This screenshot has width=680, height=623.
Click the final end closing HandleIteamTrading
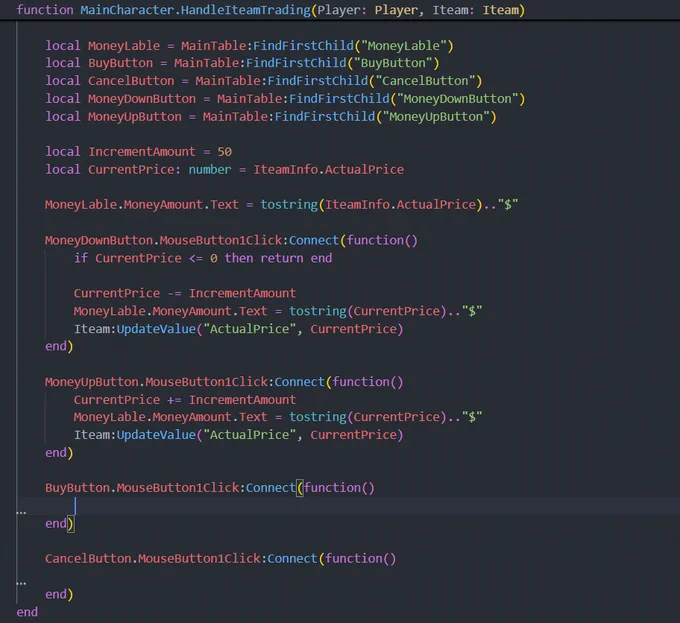(x=27, y=612)
